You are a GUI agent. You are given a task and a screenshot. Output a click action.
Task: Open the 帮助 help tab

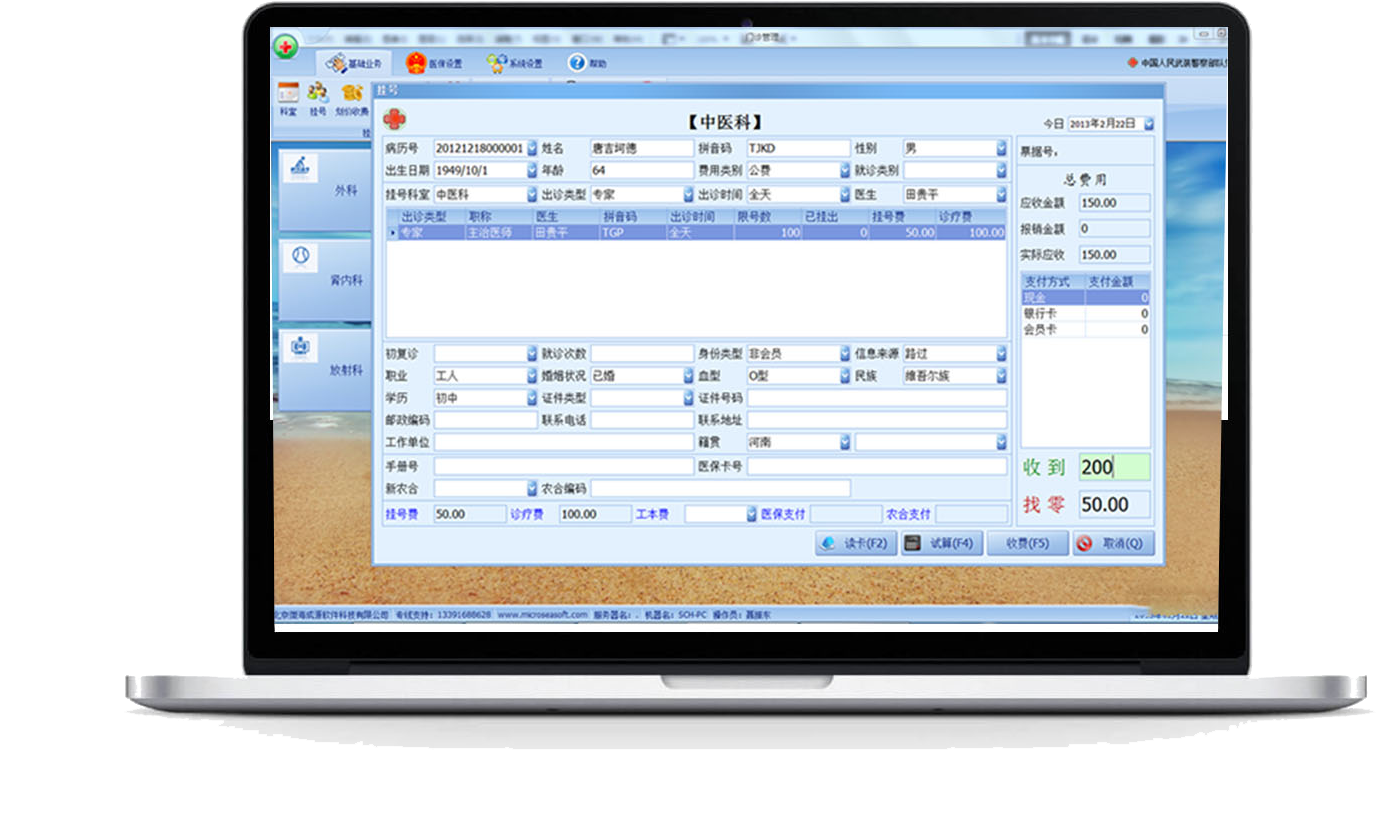(588, 63)
